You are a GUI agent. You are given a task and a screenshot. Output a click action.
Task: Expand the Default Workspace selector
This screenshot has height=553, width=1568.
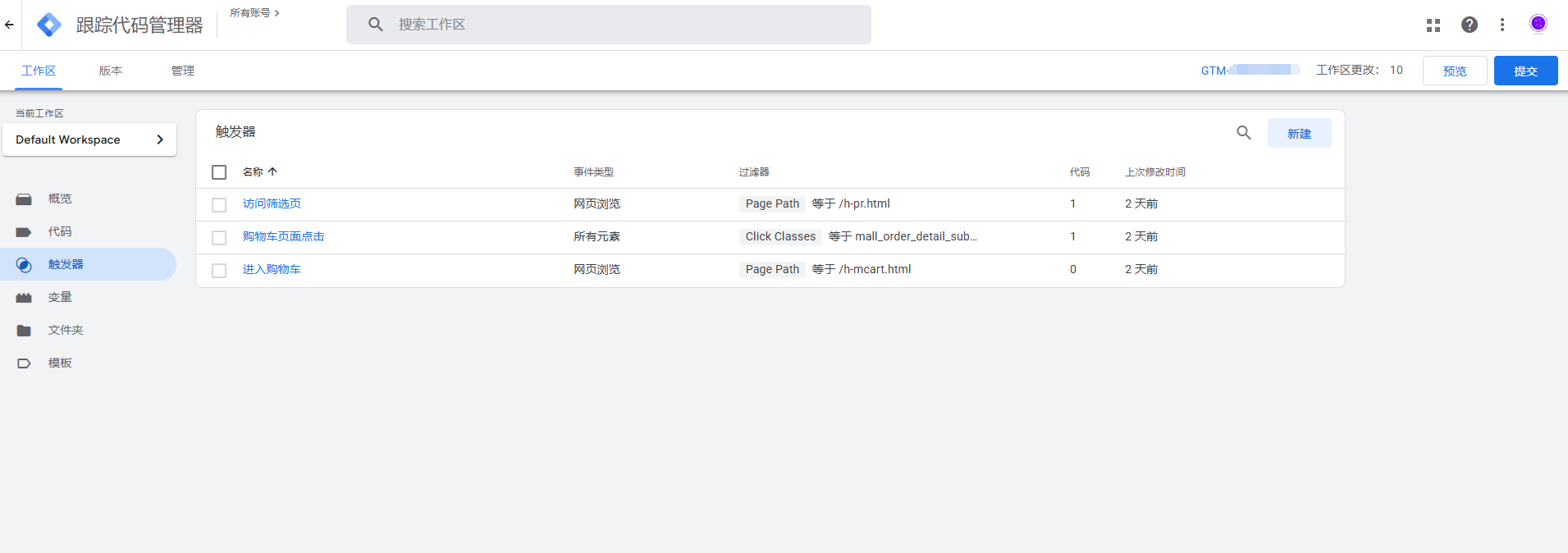[x=89, y=139]
